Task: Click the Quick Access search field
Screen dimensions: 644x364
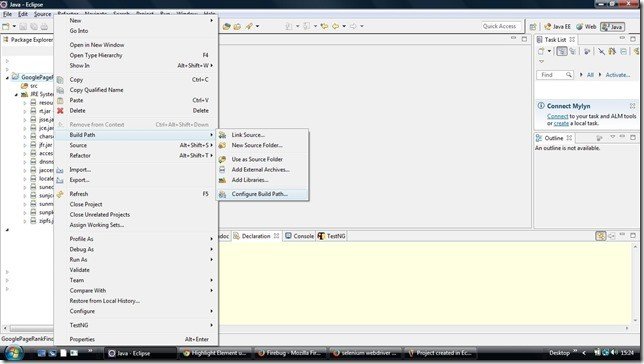Action: (x=501, y=26)
